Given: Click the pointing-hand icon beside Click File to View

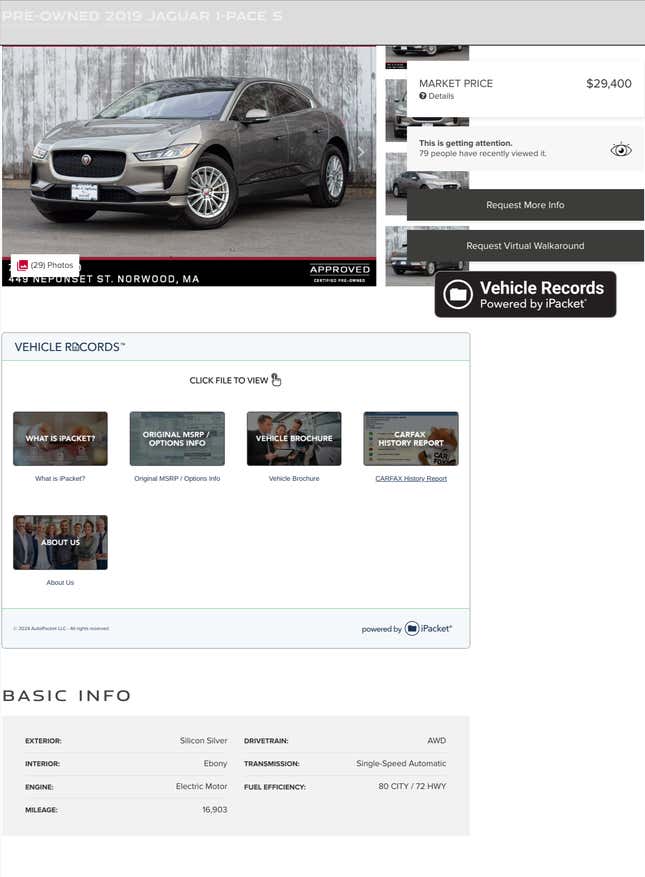Looking at the screenshot, I should point(277,380).
